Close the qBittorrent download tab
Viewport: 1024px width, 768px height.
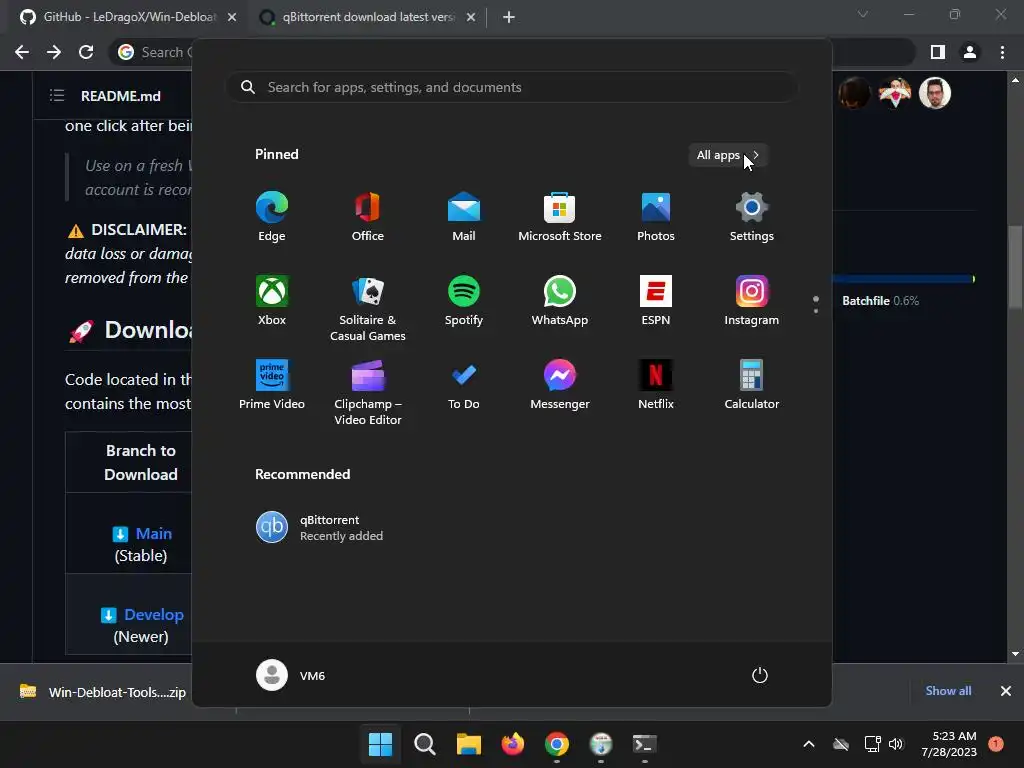click(x=471, y=18)
